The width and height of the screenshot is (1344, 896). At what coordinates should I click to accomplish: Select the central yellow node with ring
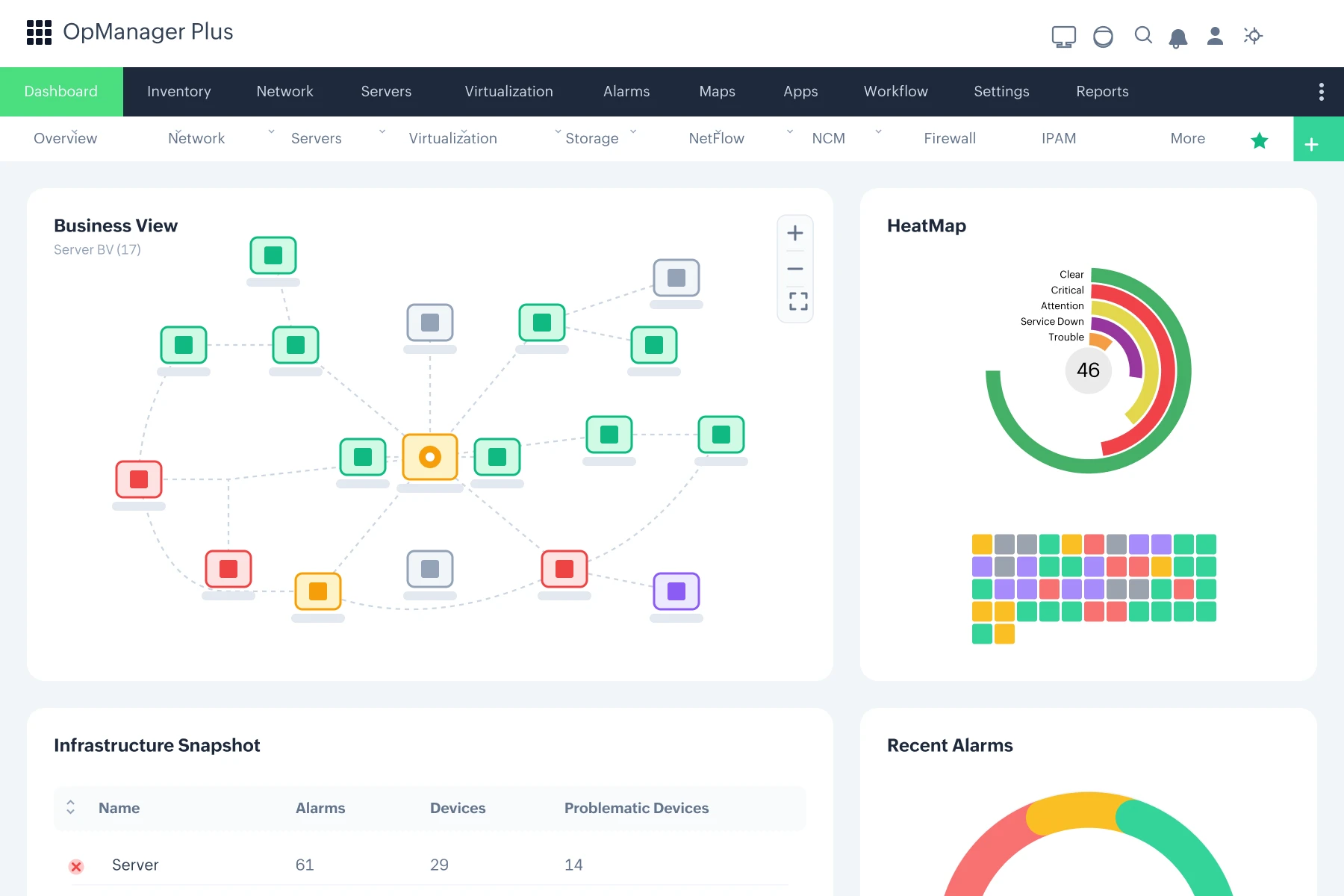[430, 457]
